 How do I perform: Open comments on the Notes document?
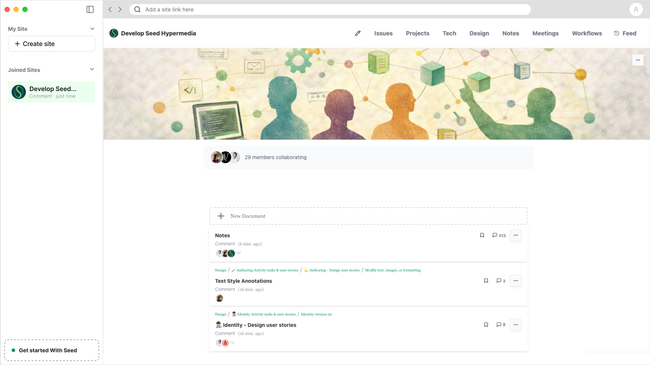(x=499, y=235)
